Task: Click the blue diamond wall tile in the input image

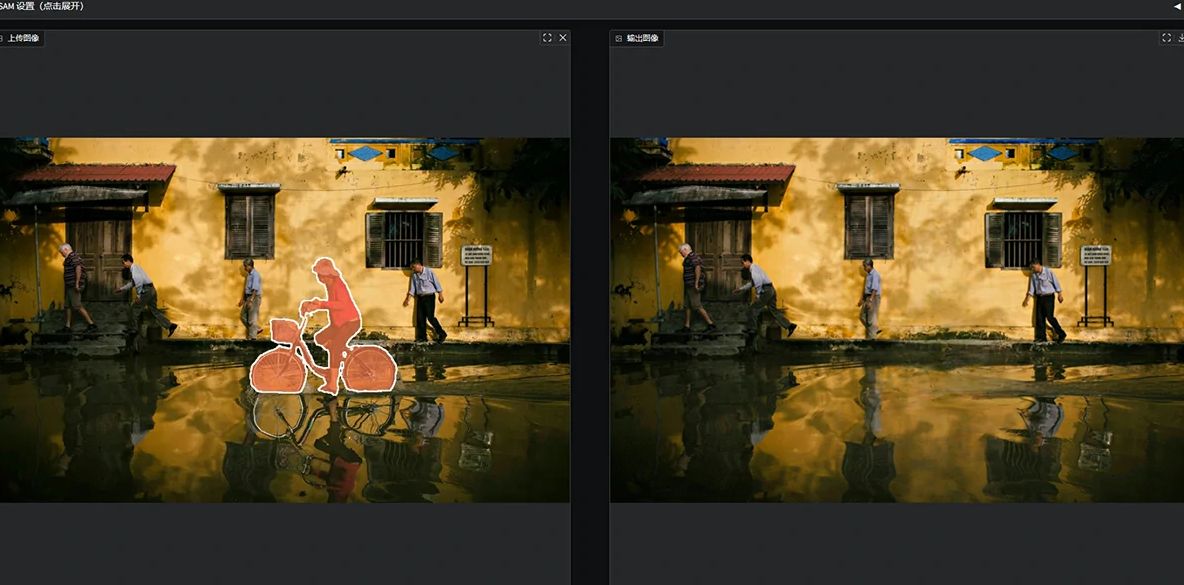Action: pos(366,153)
